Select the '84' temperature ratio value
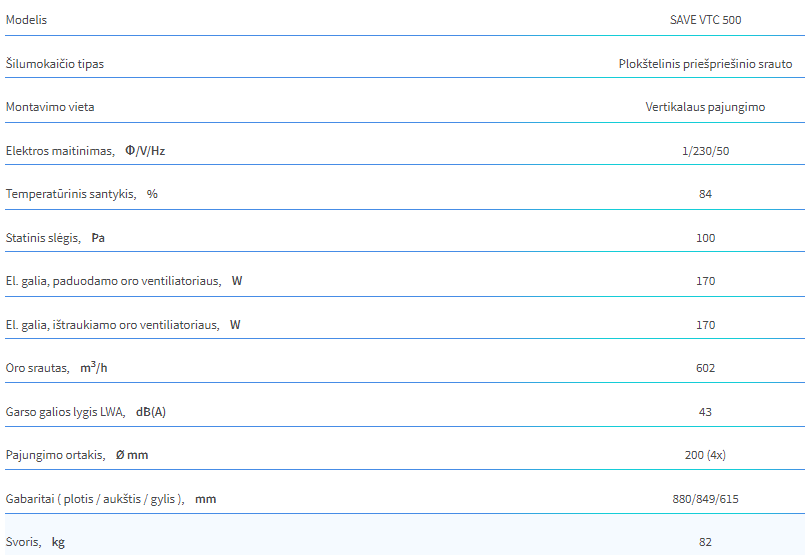The image size is (808, 555). click(x=705, y=194)
